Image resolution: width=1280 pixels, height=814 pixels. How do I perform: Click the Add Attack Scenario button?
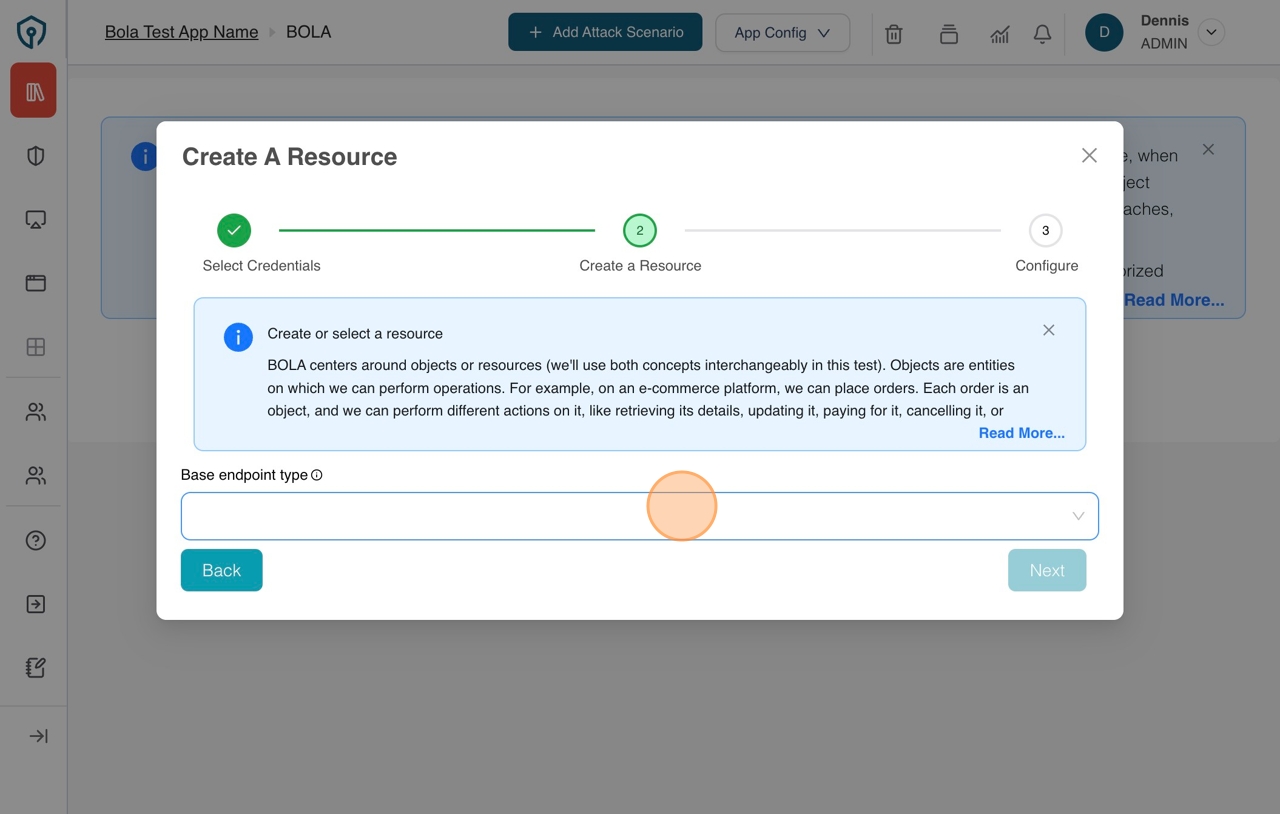(604, 31)
